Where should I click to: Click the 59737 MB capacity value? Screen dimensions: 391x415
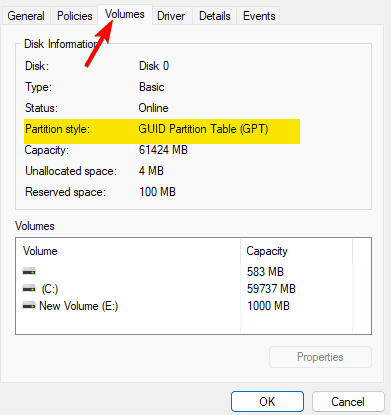(x=271, y=289)
